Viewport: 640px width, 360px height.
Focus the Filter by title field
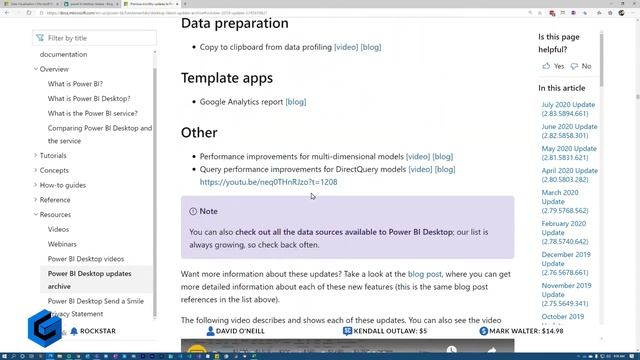click(x=94, y=38)
